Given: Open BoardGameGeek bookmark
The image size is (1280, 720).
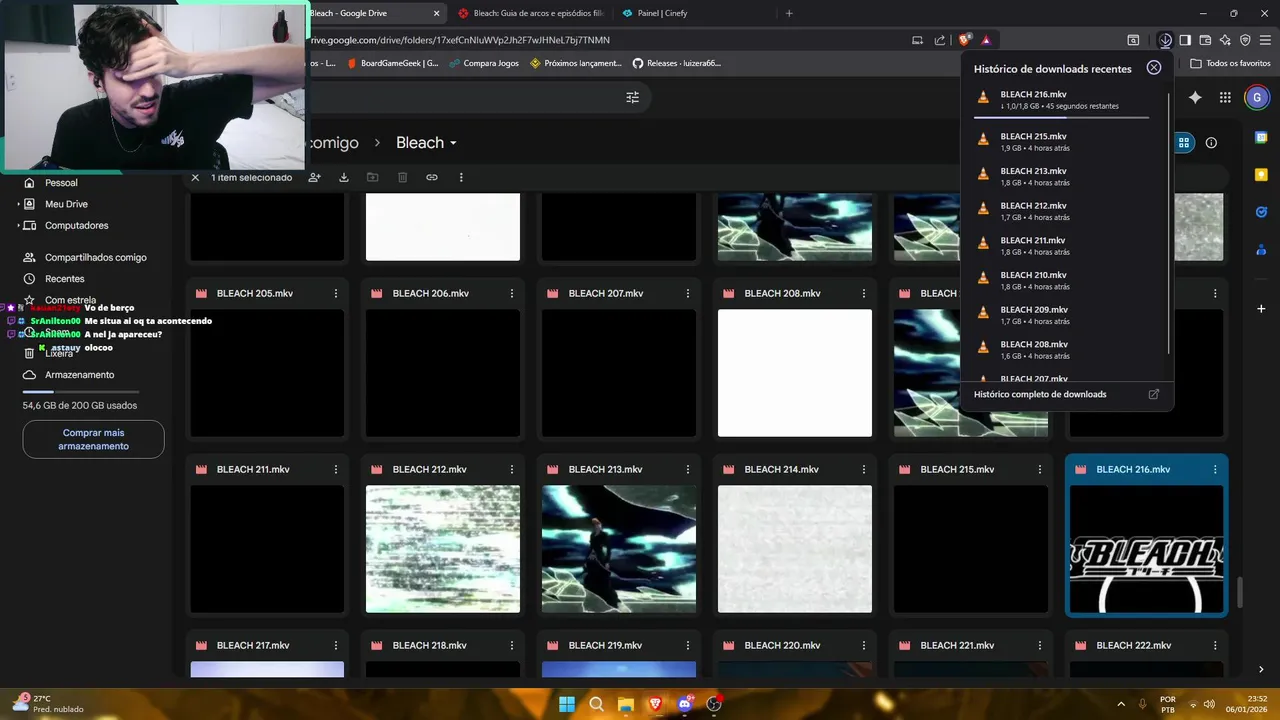Looking at the screenshot, I should pyautogui.click(x=392, y=63).
